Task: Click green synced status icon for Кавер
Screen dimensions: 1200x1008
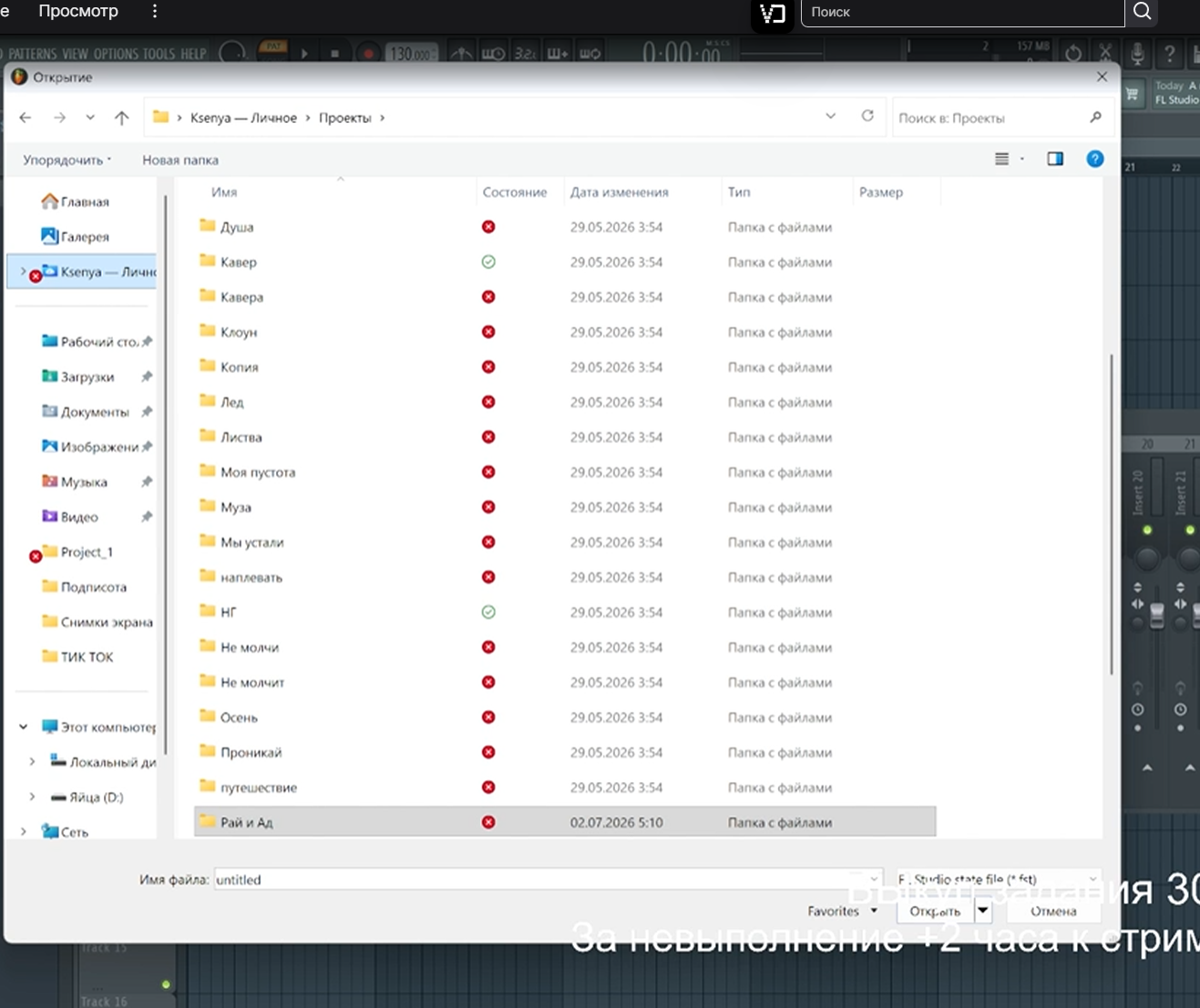Action: point(488,262)
